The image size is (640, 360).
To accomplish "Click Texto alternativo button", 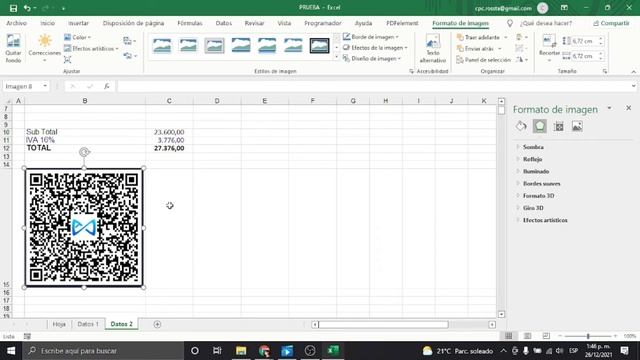I will pos(433,49).
